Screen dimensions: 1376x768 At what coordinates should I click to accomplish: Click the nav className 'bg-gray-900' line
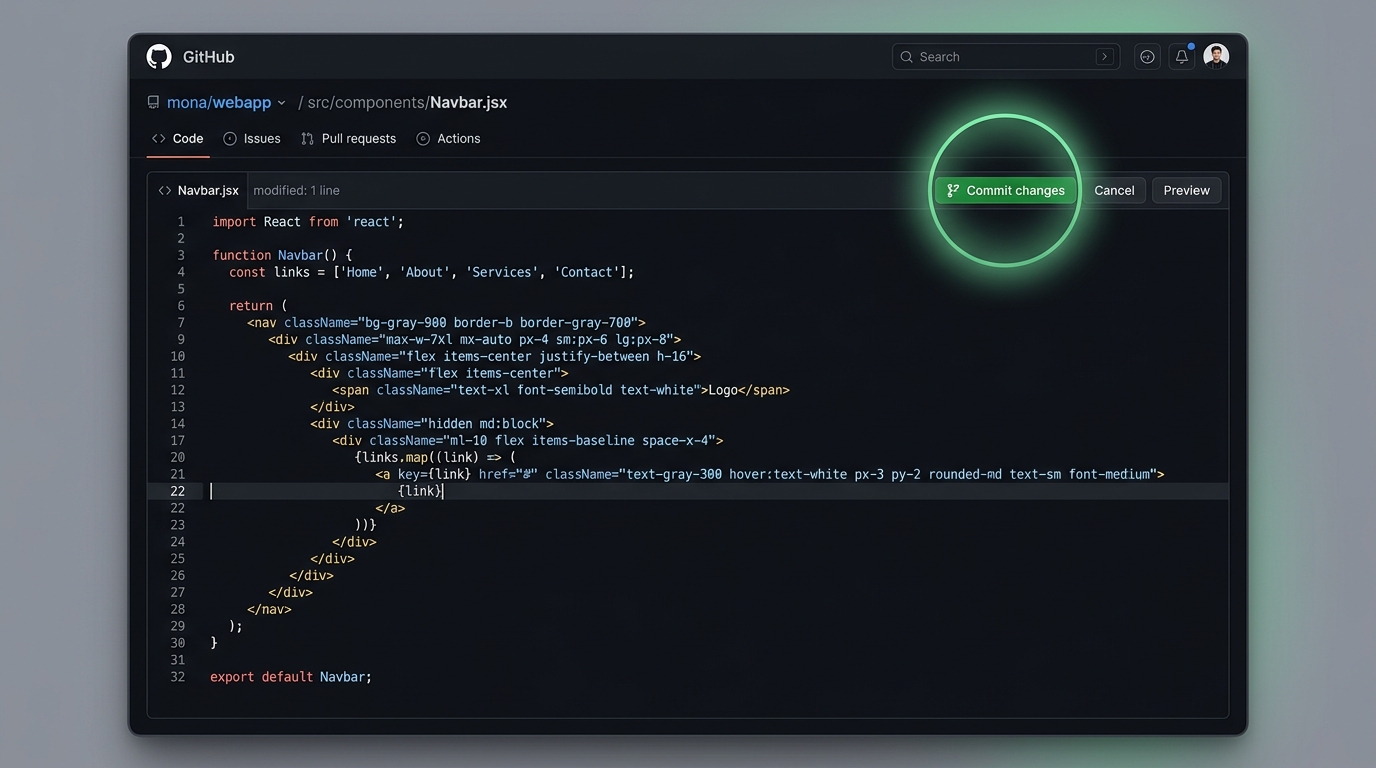(x=446, y=323)
